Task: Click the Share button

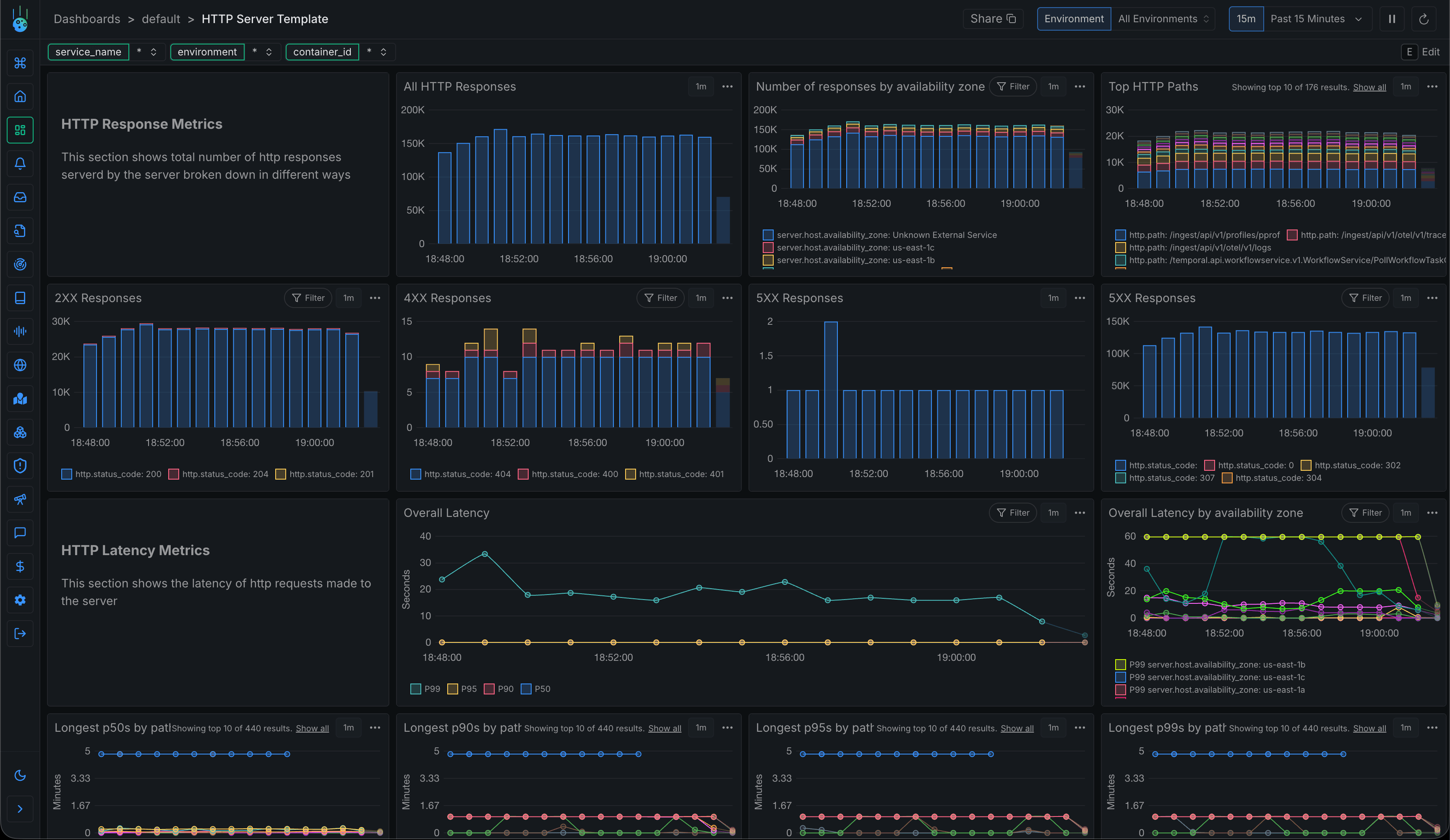Action: pos(993,18)
